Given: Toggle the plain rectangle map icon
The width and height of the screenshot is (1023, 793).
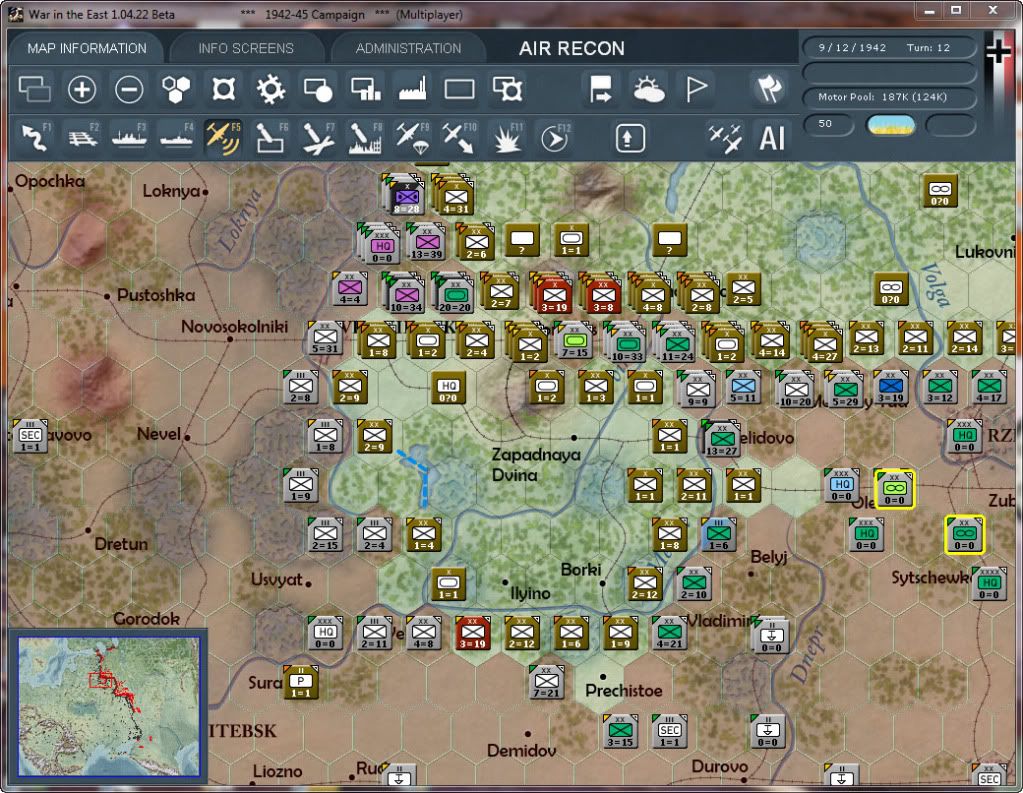Looking at the screenshot, I should pyautogui.click(x=459, y=89).
